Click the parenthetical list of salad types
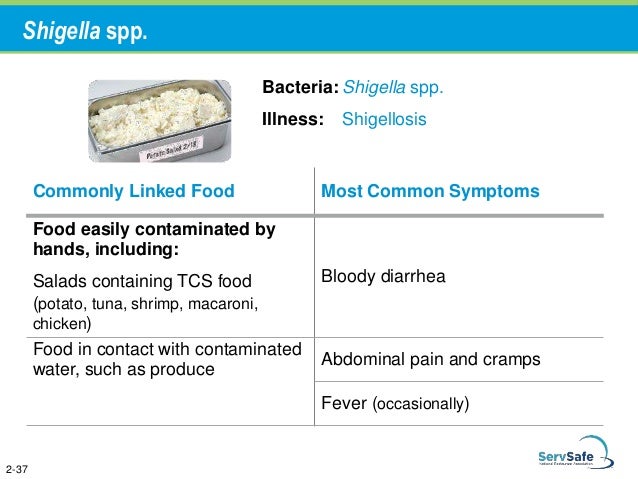 [x=147, y=313]
